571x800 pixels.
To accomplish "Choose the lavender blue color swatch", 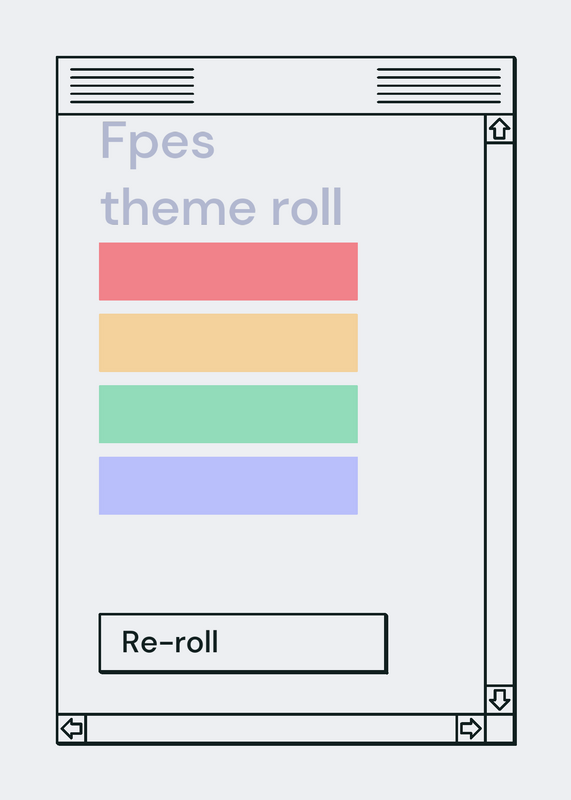I will 228,485.
